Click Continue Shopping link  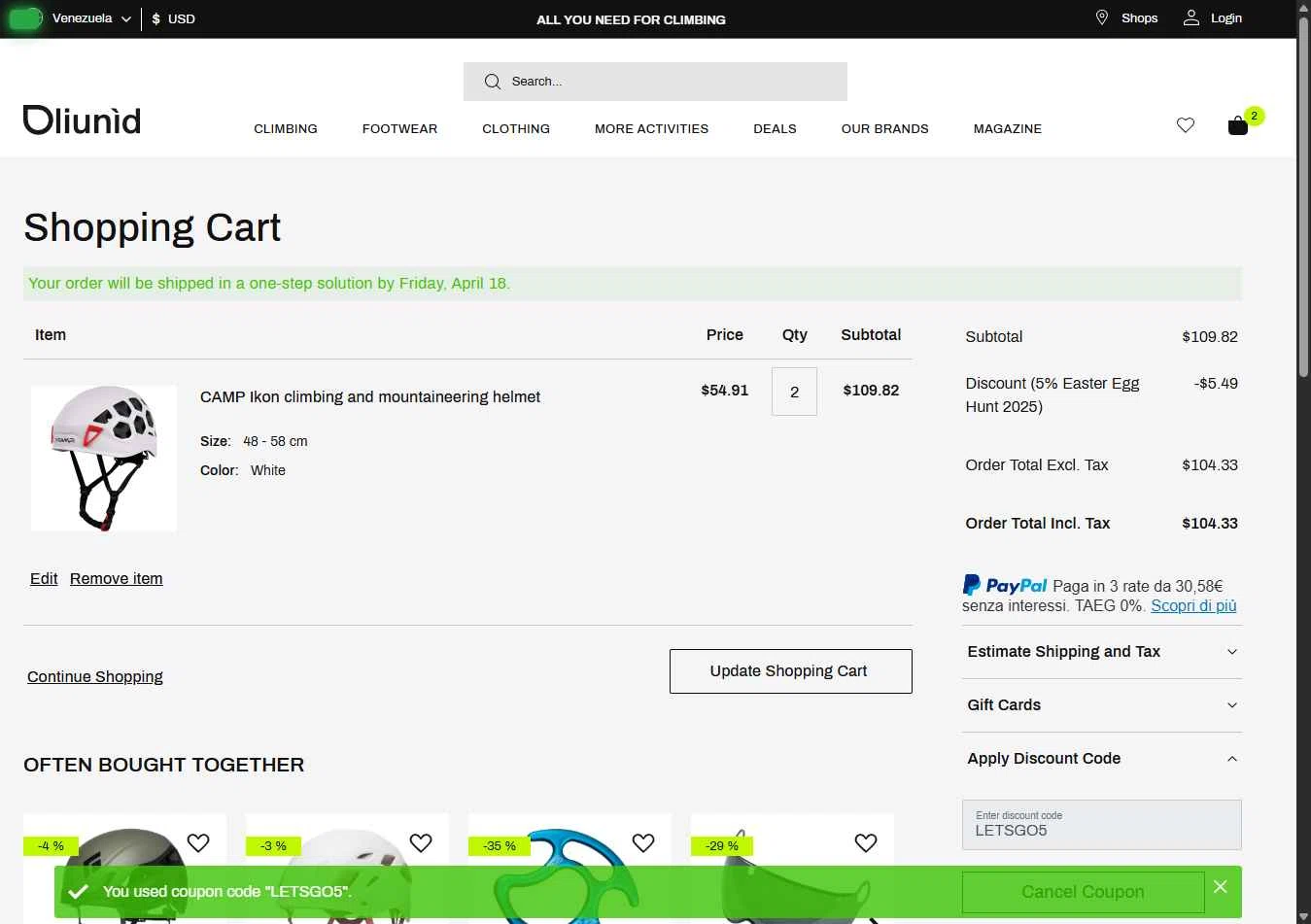[95, 677]
